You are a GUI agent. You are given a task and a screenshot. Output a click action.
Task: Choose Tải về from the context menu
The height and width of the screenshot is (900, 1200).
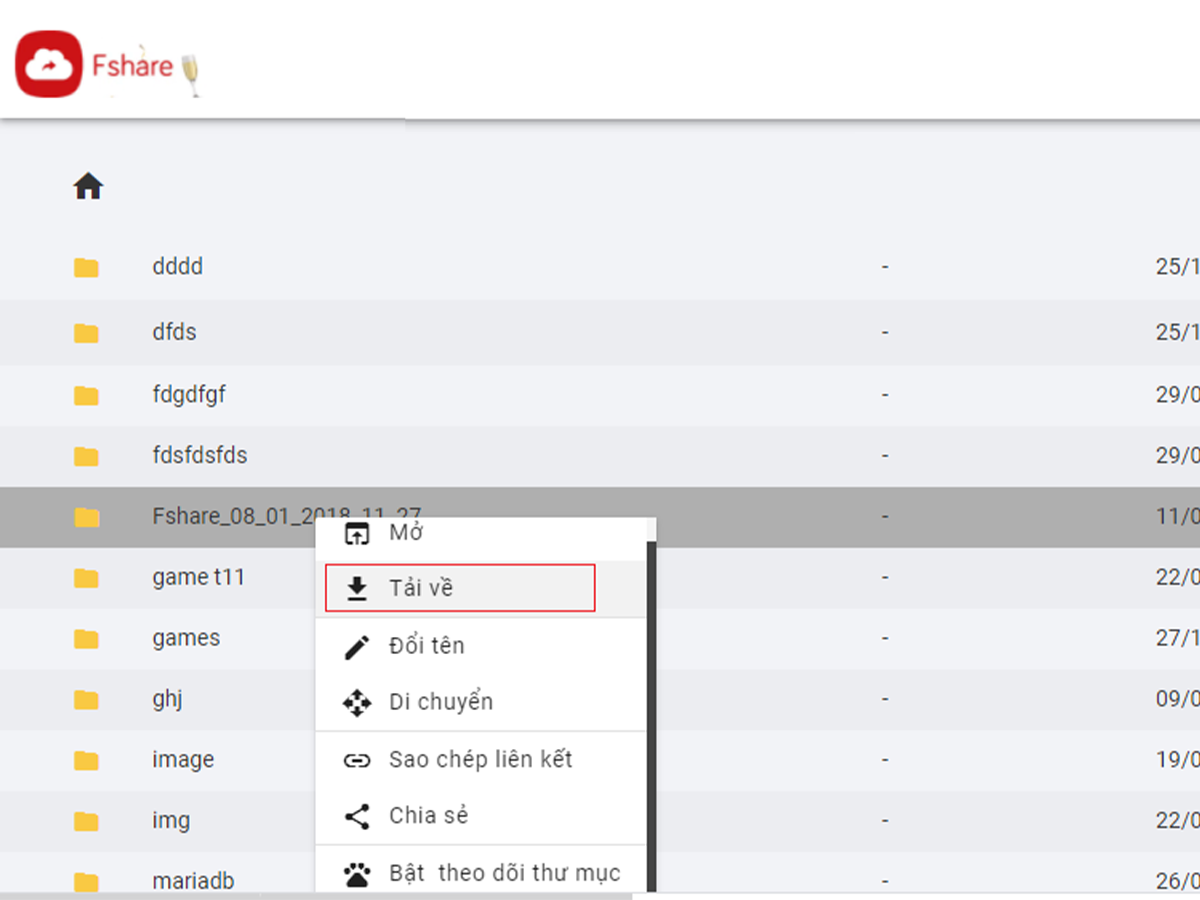[421, 589]
